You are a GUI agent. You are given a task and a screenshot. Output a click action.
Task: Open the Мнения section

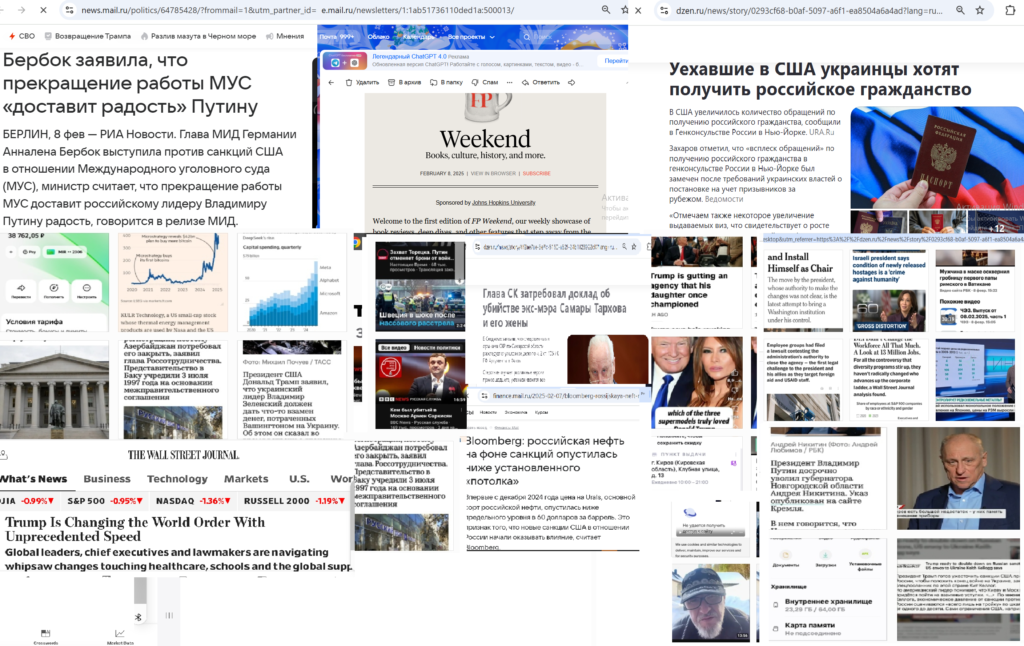pos(285,36)
